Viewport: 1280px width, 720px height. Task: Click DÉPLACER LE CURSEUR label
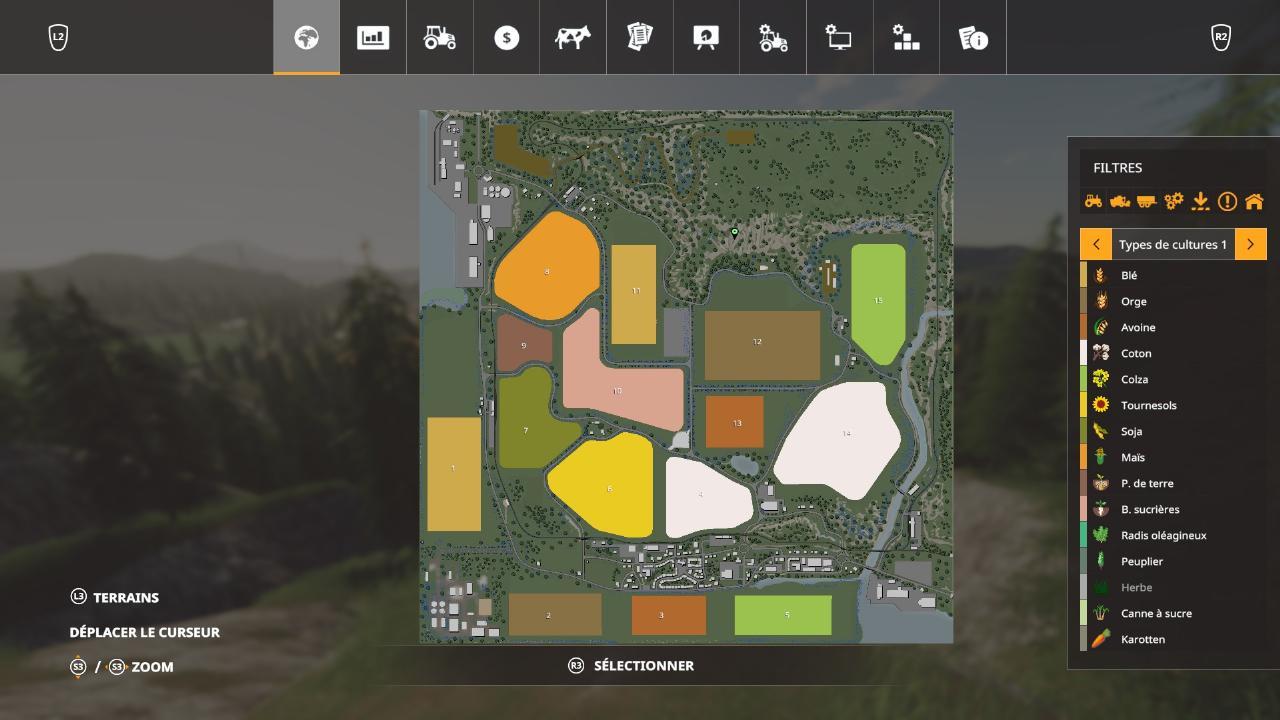tap(144, 632)
